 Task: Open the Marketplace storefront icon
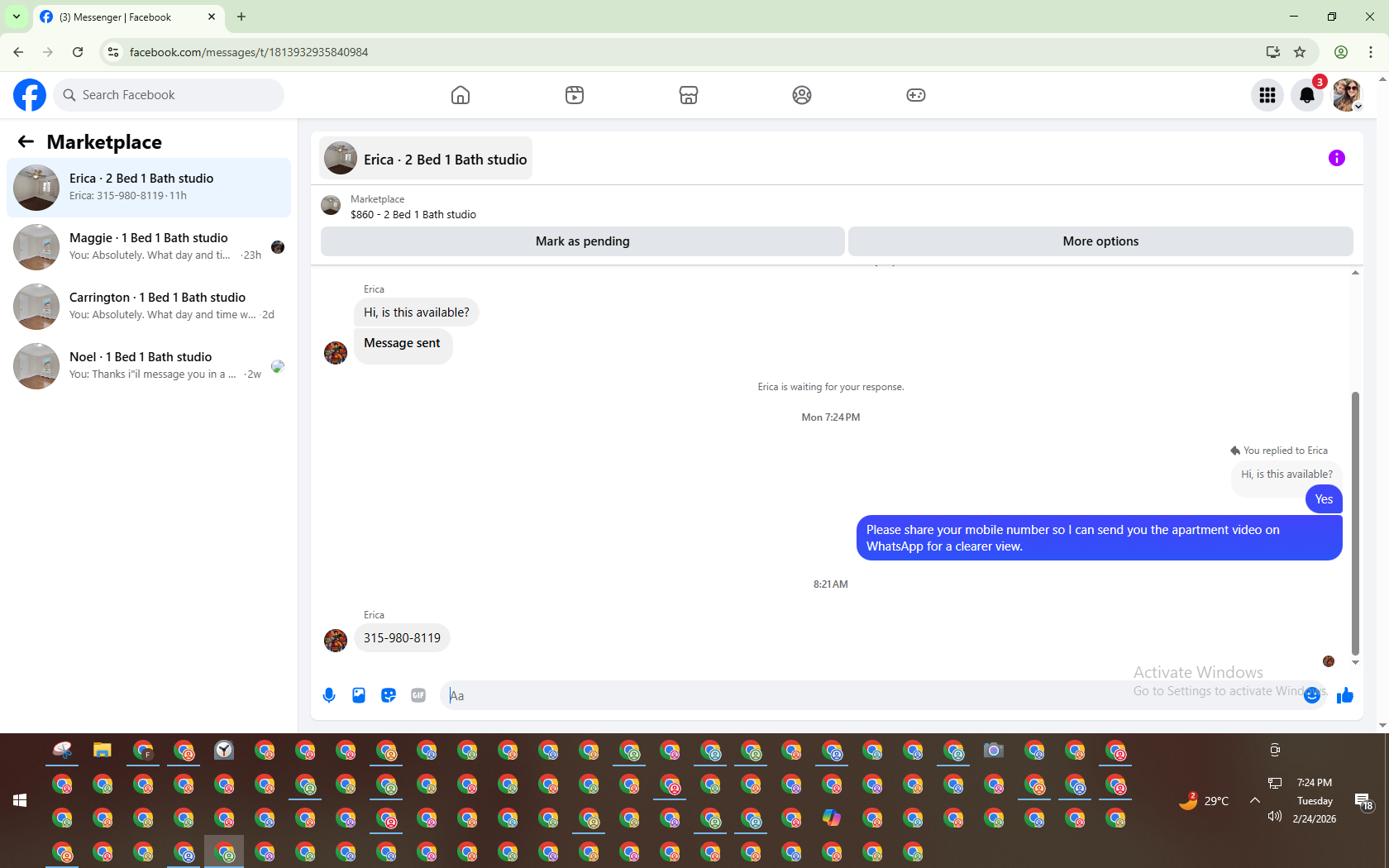689,95
